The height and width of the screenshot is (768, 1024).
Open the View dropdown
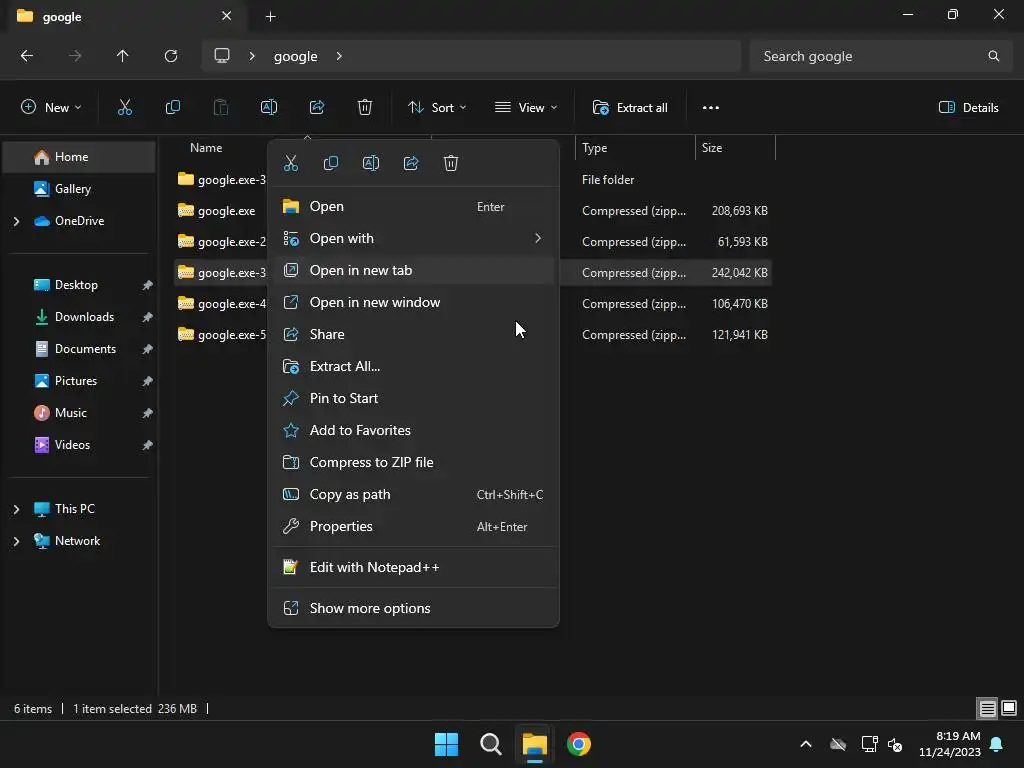click(x=526, y=108)
